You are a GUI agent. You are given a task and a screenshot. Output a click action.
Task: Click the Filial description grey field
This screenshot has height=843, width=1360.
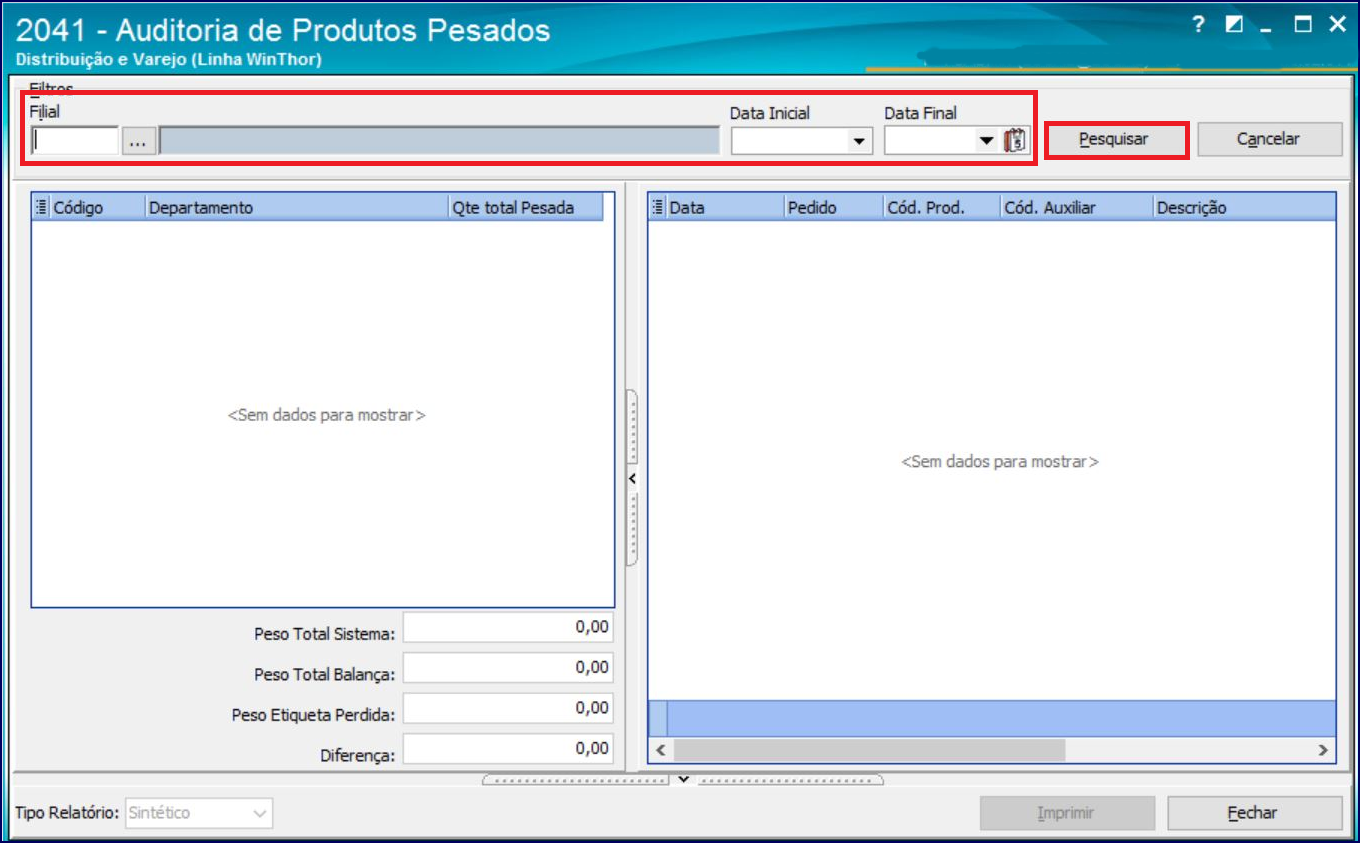click(439, 142)
